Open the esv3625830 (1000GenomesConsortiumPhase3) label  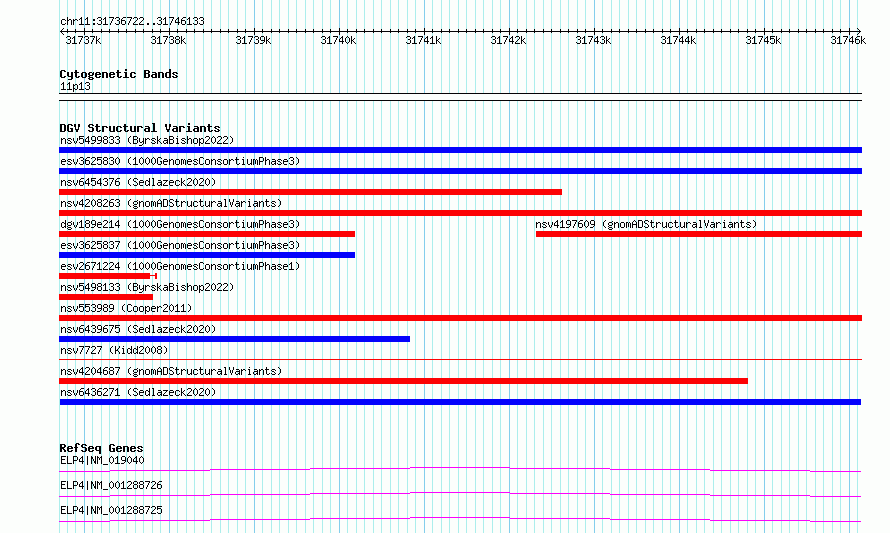[x=180, y=161]
